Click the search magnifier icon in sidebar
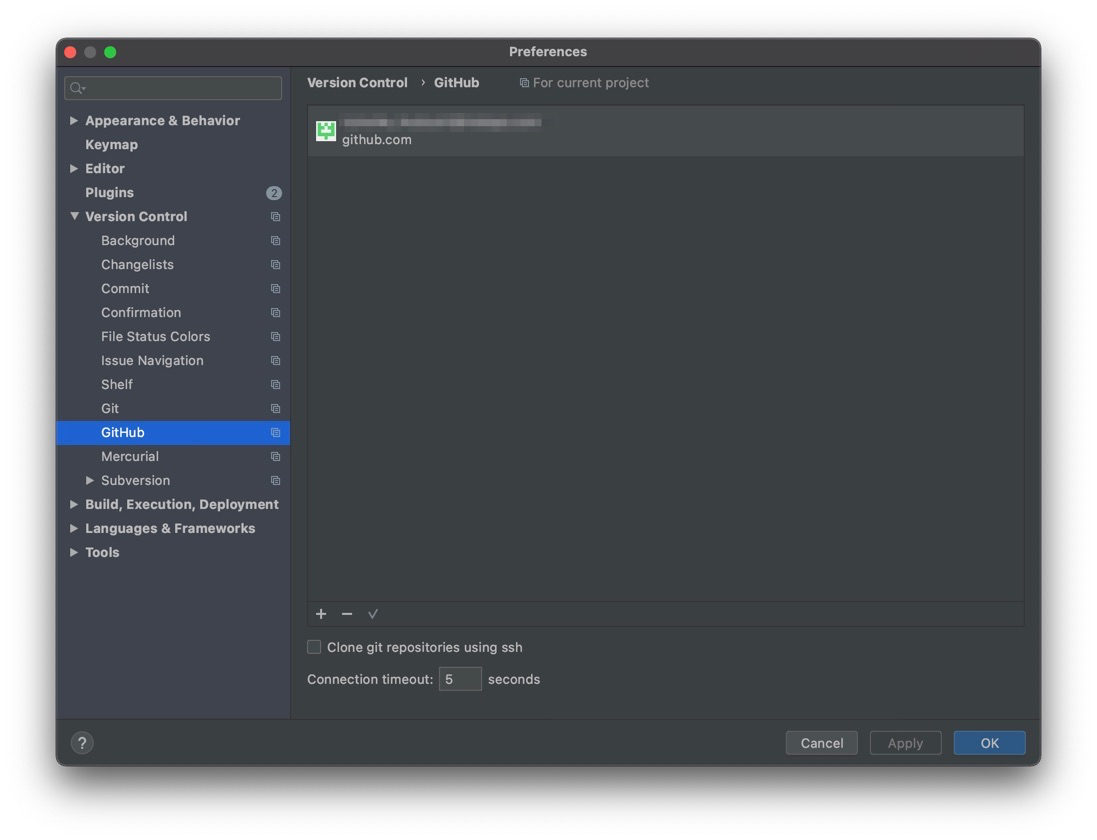Viewport: 1097px width, 840px height. click(77, 88)
